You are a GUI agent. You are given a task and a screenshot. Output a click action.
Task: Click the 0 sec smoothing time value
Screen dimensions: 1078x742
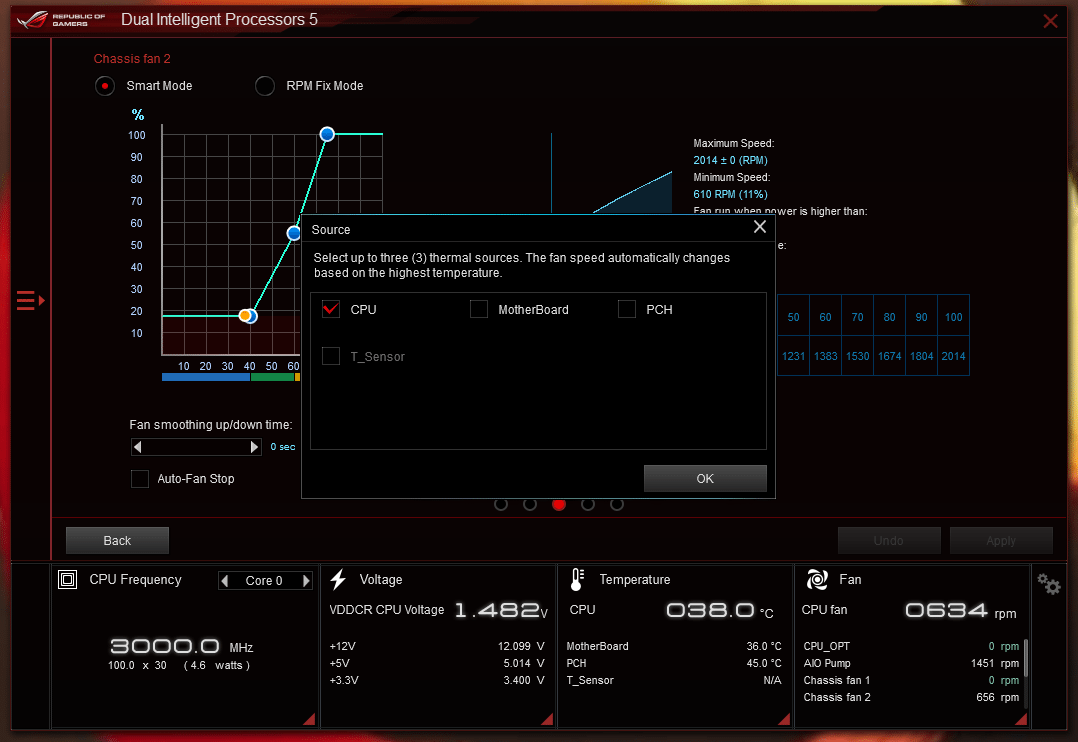(x=283, y=447)
